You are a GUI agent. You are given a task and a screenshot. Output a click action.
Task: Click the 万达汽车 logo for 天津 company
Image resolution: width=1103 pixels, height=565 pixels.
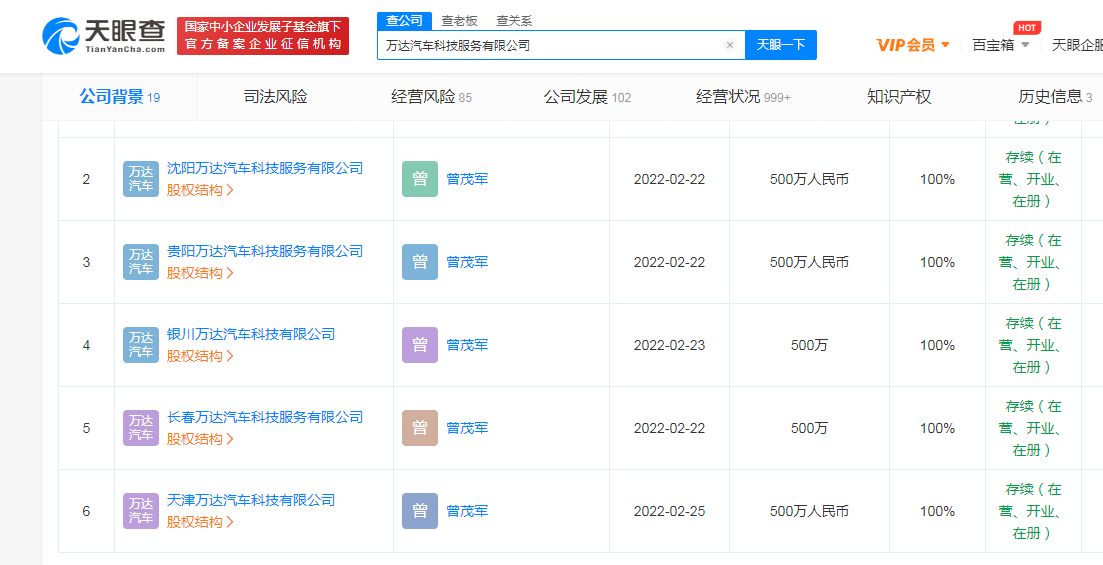(x=141, y=511)
